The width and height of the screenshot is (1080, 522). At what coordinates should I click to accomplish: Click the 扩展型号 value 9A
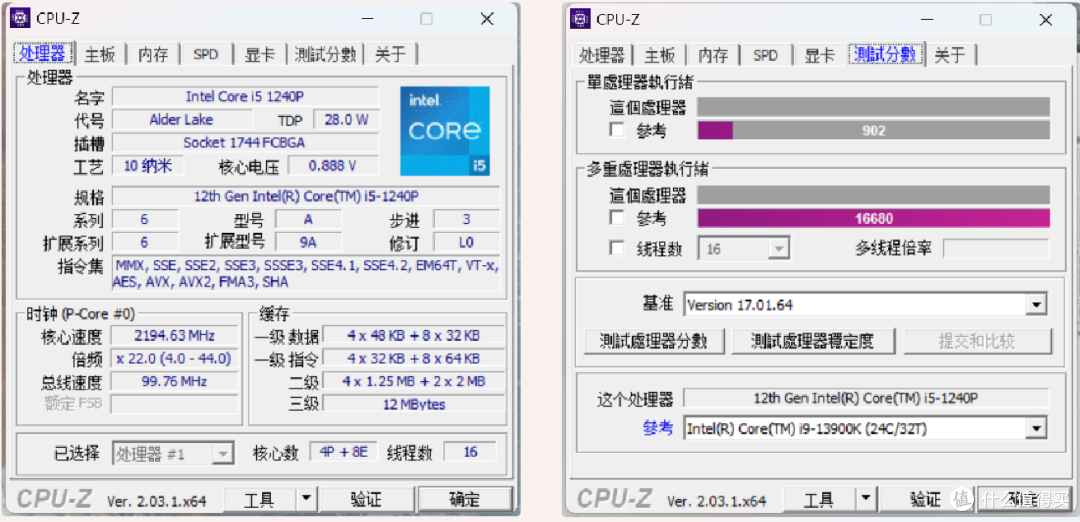pyautogui.click(x=308, y=242)
